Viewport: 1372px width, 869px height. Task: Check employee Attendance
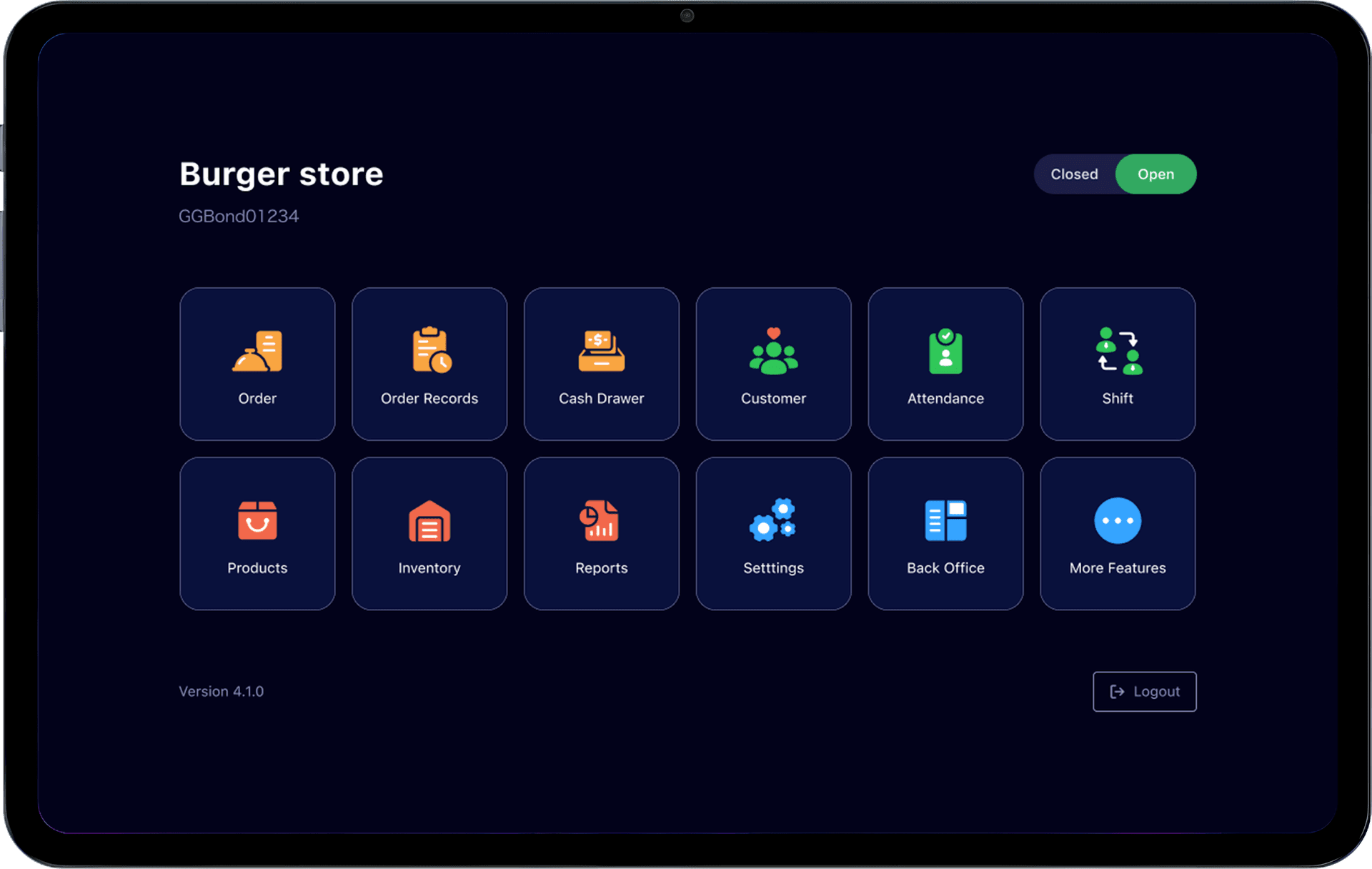945,364
